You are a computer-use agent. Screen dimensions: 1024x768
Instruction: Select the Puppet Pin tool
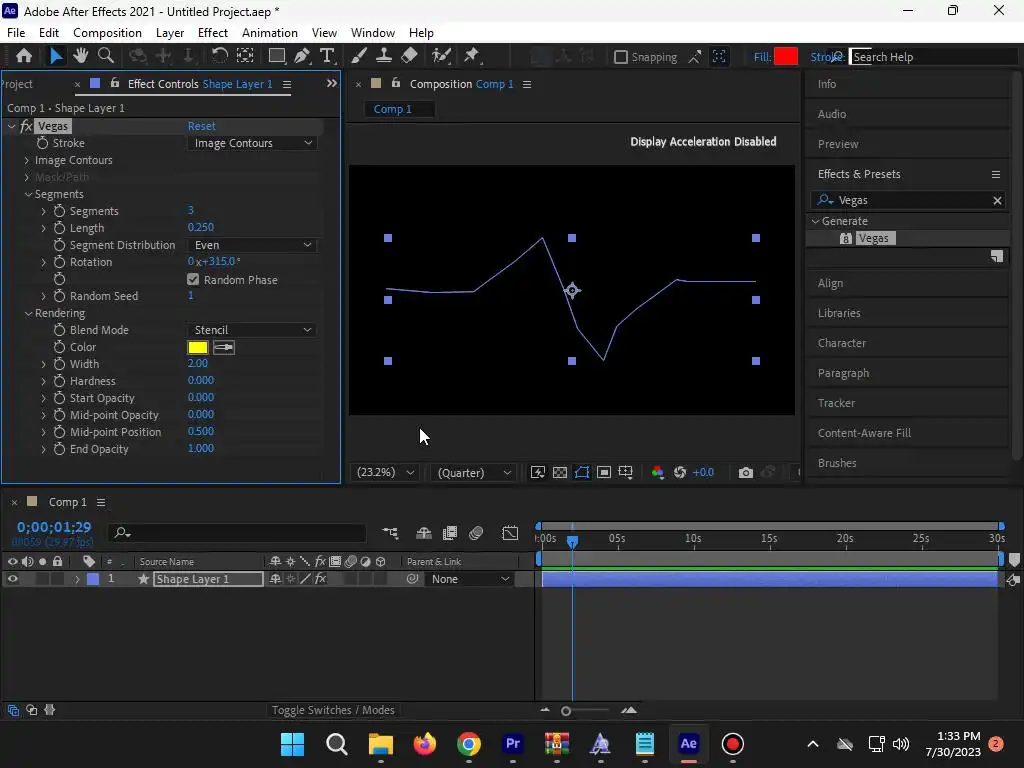(x=472, y=56)
